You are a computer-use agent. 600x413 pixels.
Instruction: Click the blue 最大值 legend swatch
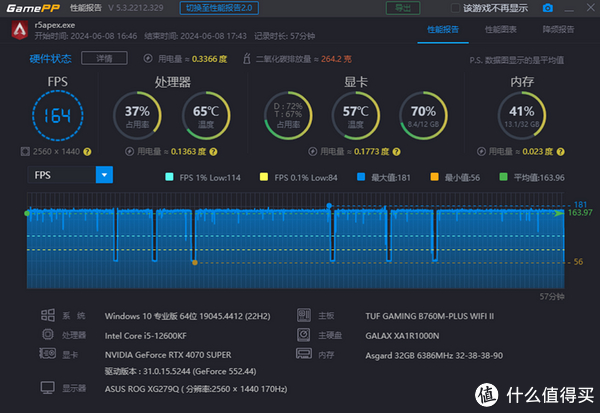click(x=361, y=177)
